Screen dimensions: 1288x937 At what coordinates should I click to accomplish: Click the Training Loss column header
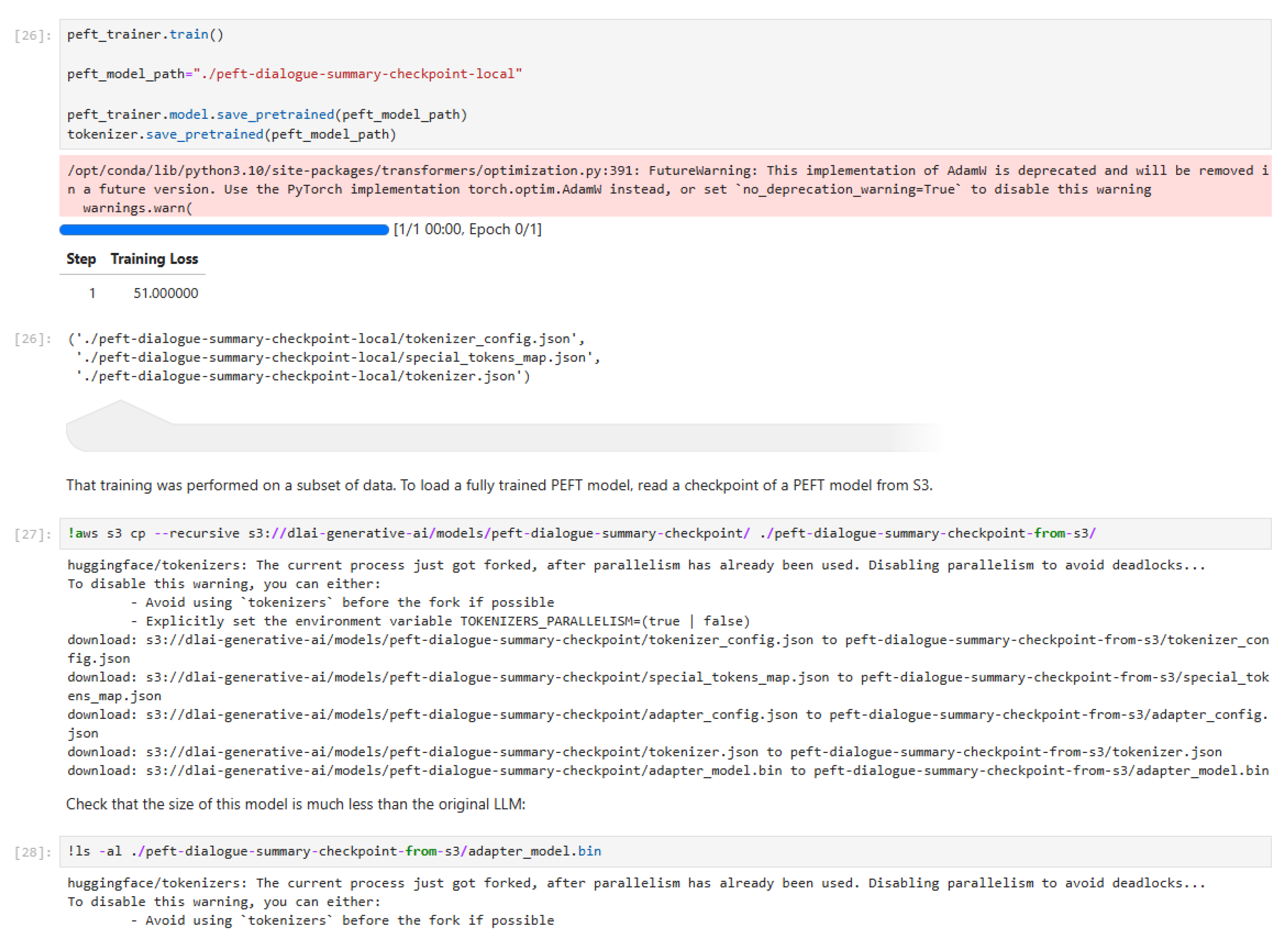tap(154, 260)
